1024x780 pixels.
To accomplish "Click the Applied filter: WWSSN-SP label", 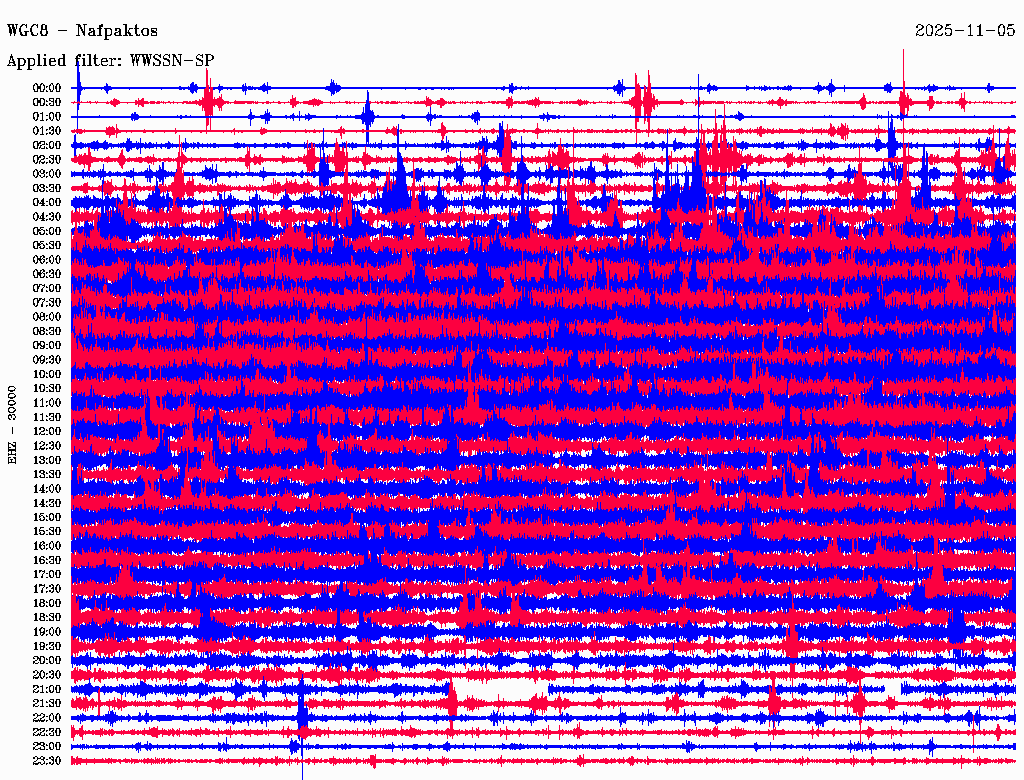I will click(110, 60).
